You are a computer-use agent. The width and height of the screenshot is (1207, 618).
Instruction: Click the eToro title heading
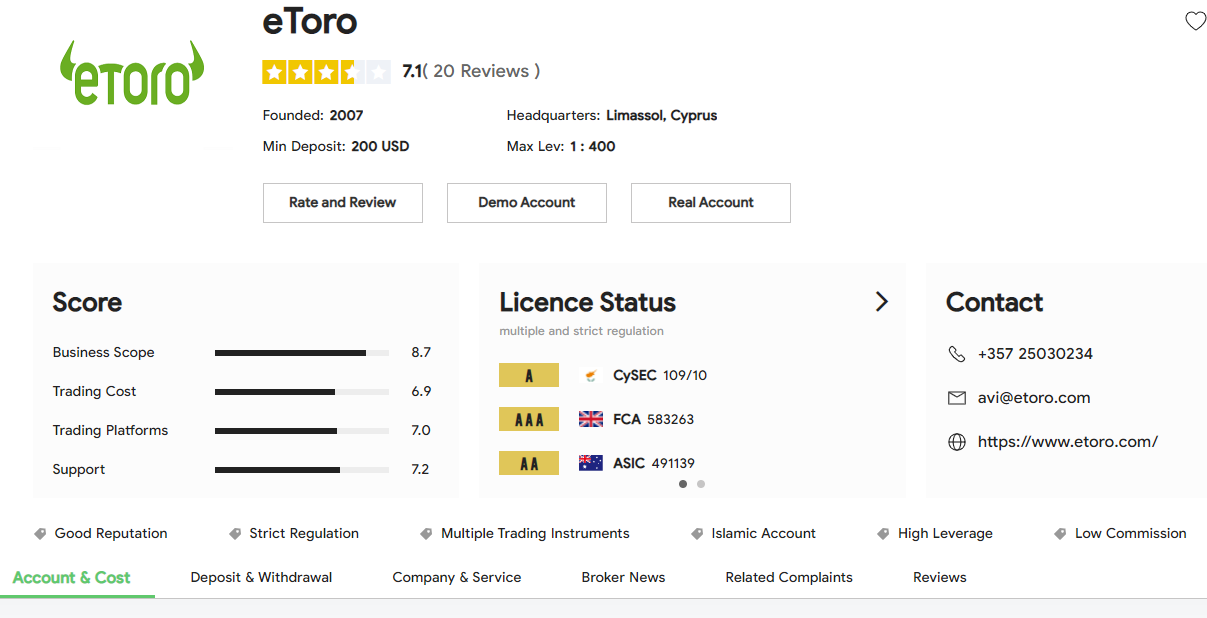click(x=310, y=21)
